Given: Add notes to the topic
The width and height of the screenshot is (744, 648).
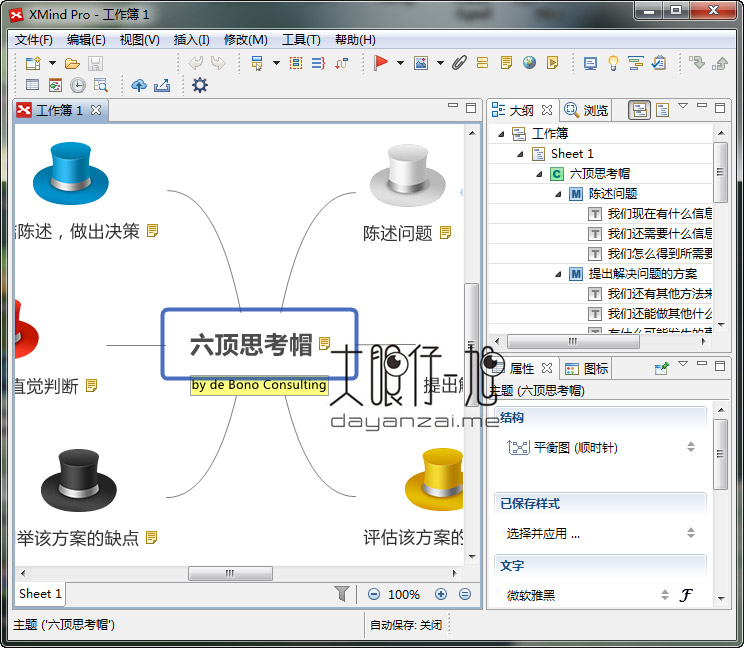Looking at the screenshot, I should click(x=506, y=63).
